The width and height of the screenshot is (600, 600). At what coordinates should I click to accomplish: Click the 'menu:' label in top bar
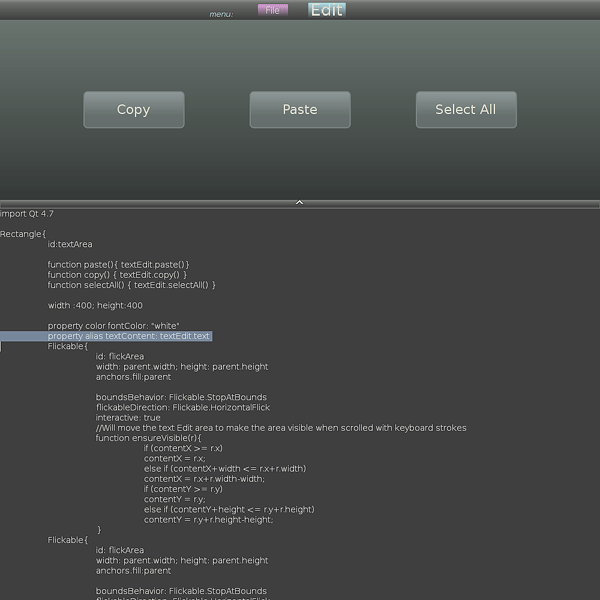tap(221, 14)
